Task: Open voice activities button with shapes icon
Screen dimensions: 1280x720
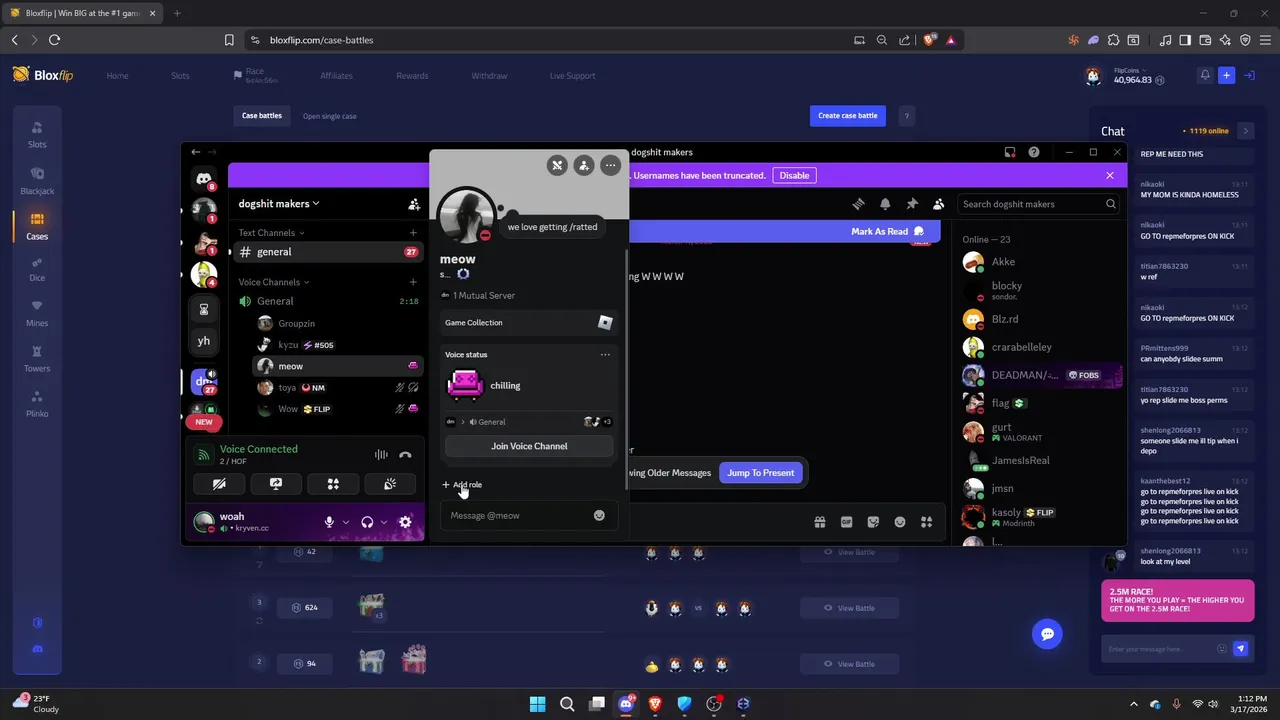Action: pyautogui.click(x=333, y=484)
